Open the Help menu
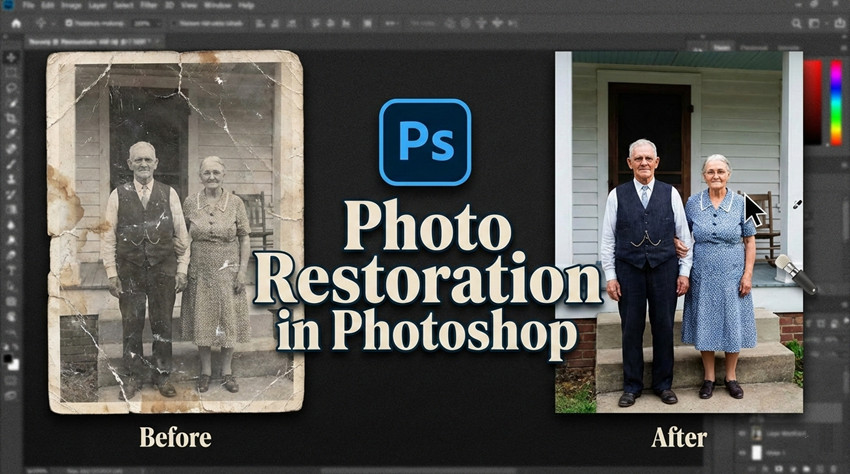This screenshot has width=850, height=474. (246, 5)
